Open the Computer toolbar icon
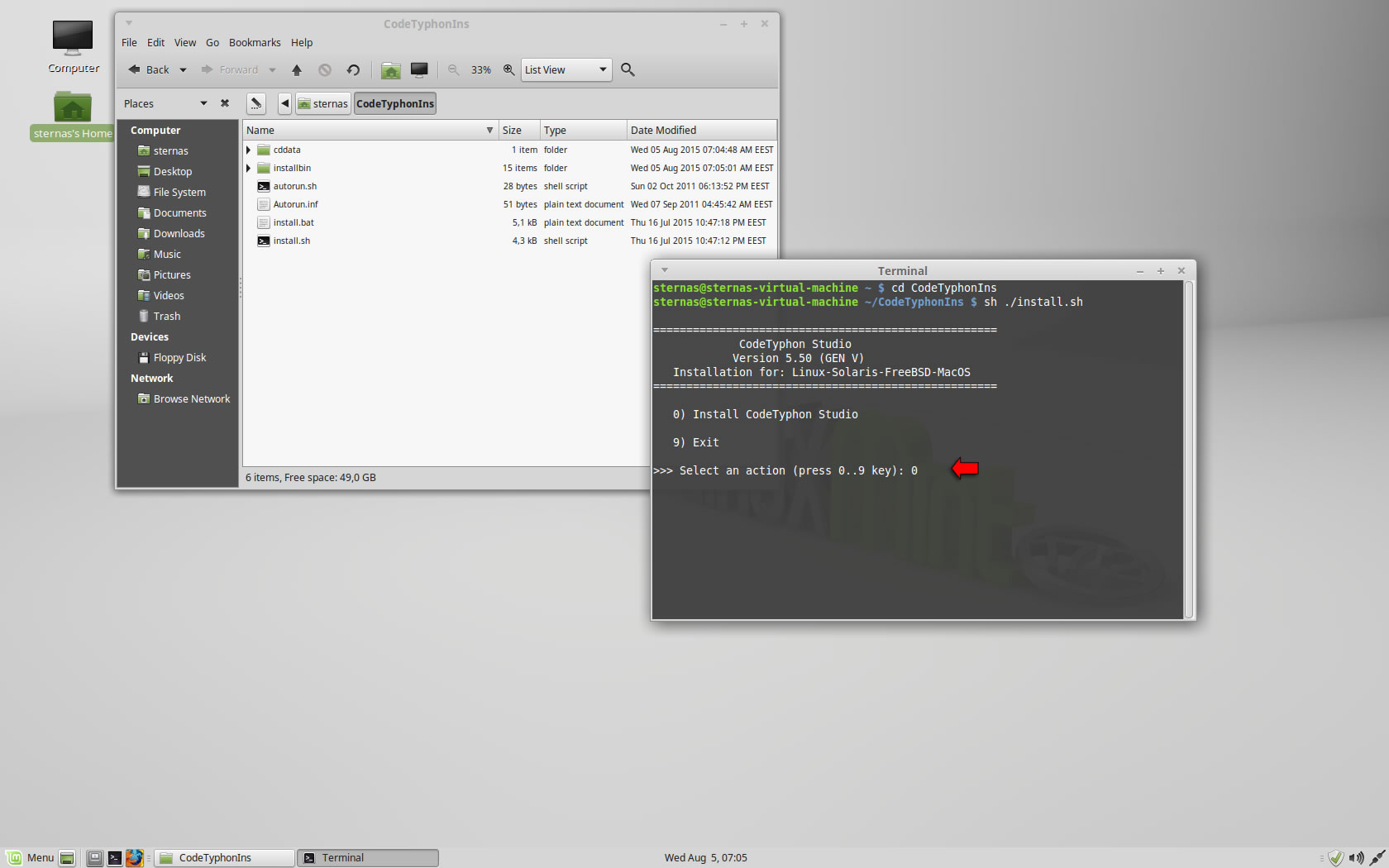This screenshot has height=868, width=1389. coord(419,70)
